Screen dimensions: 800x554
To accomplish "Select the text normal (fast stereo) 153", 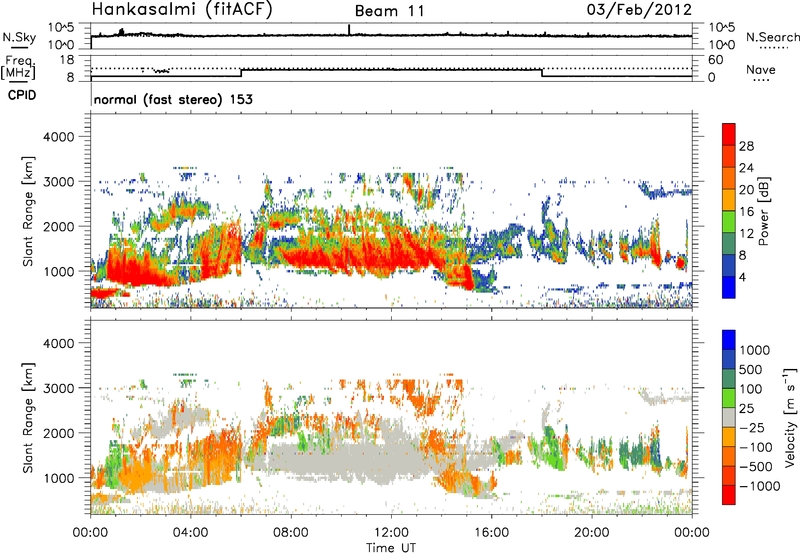I will pyautogui.click(x=173, y=99).
